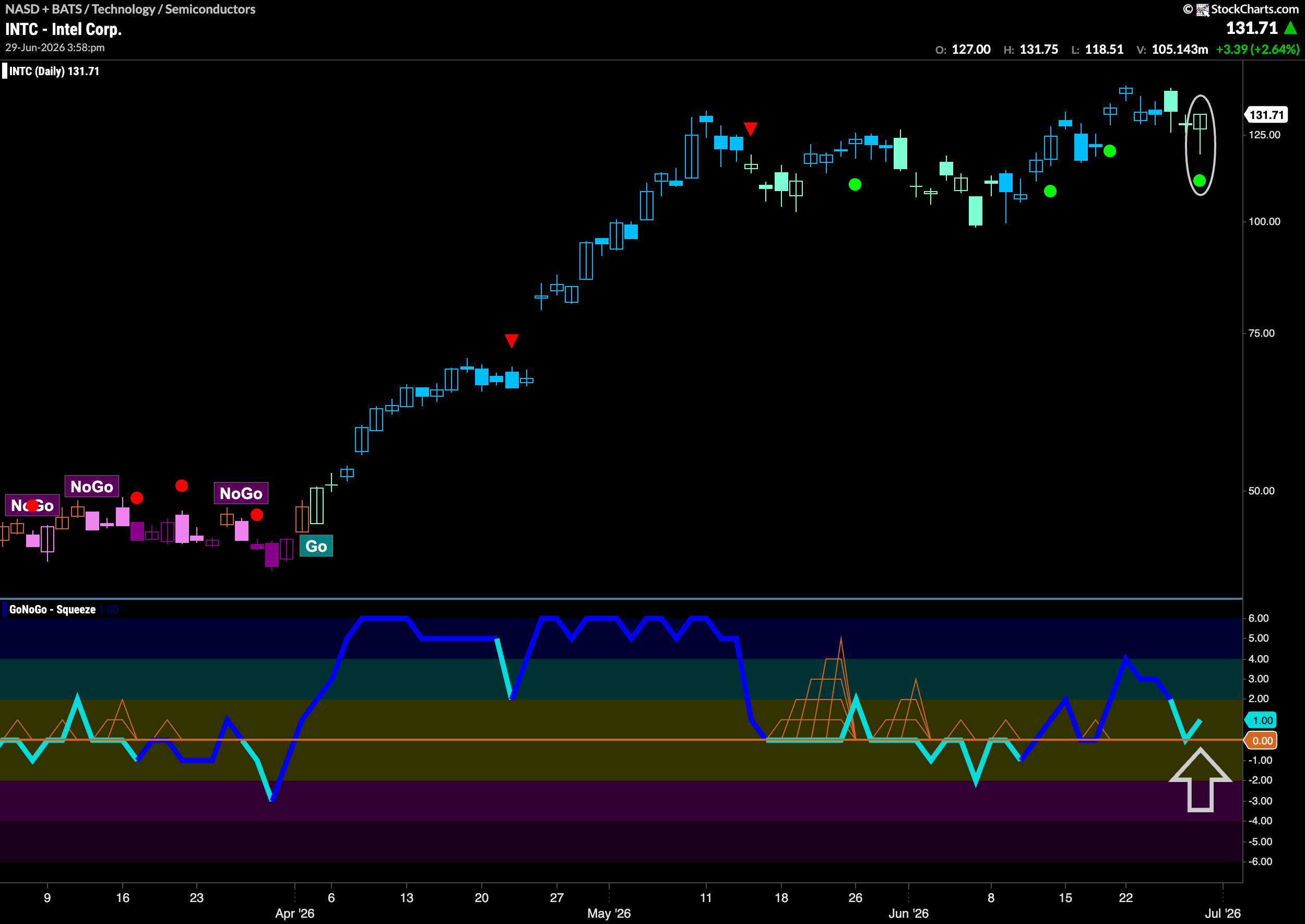
Task: Click the 75.00 price axis label
Action: [1261, 333]
